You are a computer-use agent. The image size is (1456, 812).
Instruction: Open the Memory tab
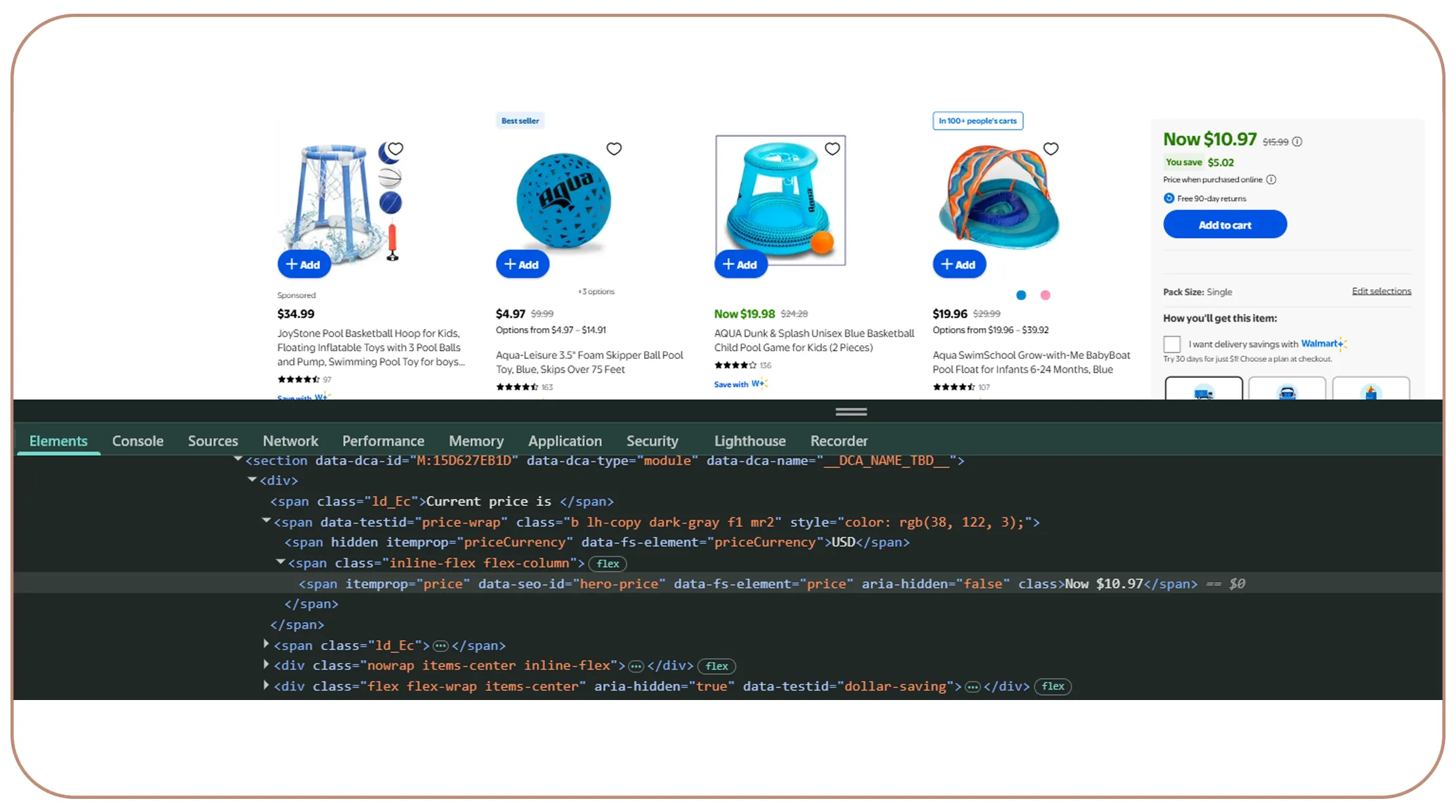pyautogui.click(x=476, y=441)
